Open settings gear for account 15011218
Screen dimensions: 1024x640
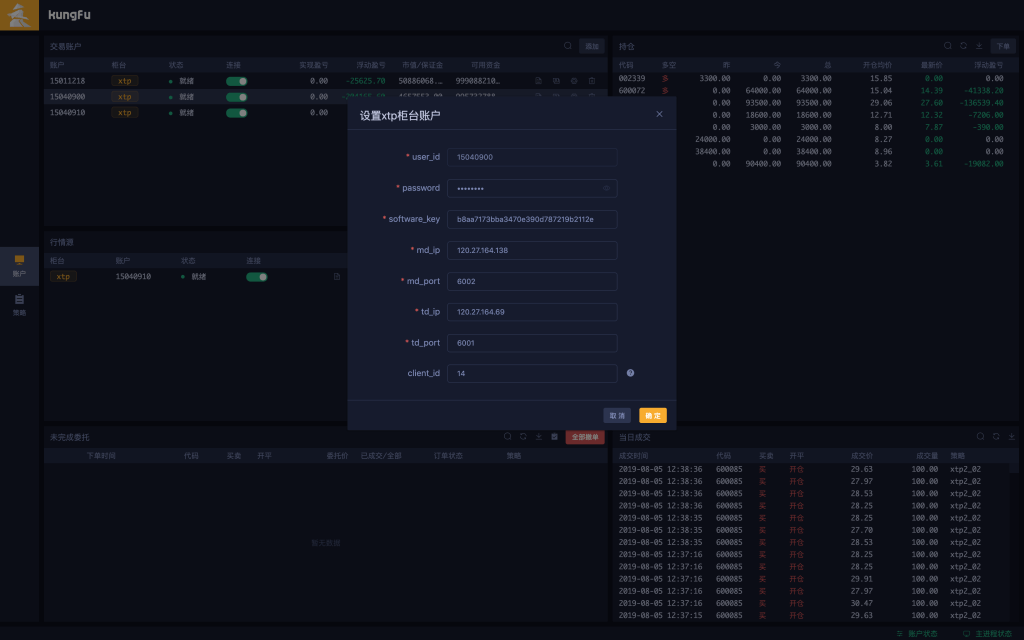pyautogui.click(x=574, y=81)
